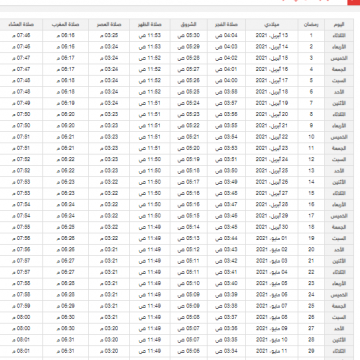Screen dimensions: 360x360
Task: Click Ramadan day number 29 cell
Action: coord(311,351)
